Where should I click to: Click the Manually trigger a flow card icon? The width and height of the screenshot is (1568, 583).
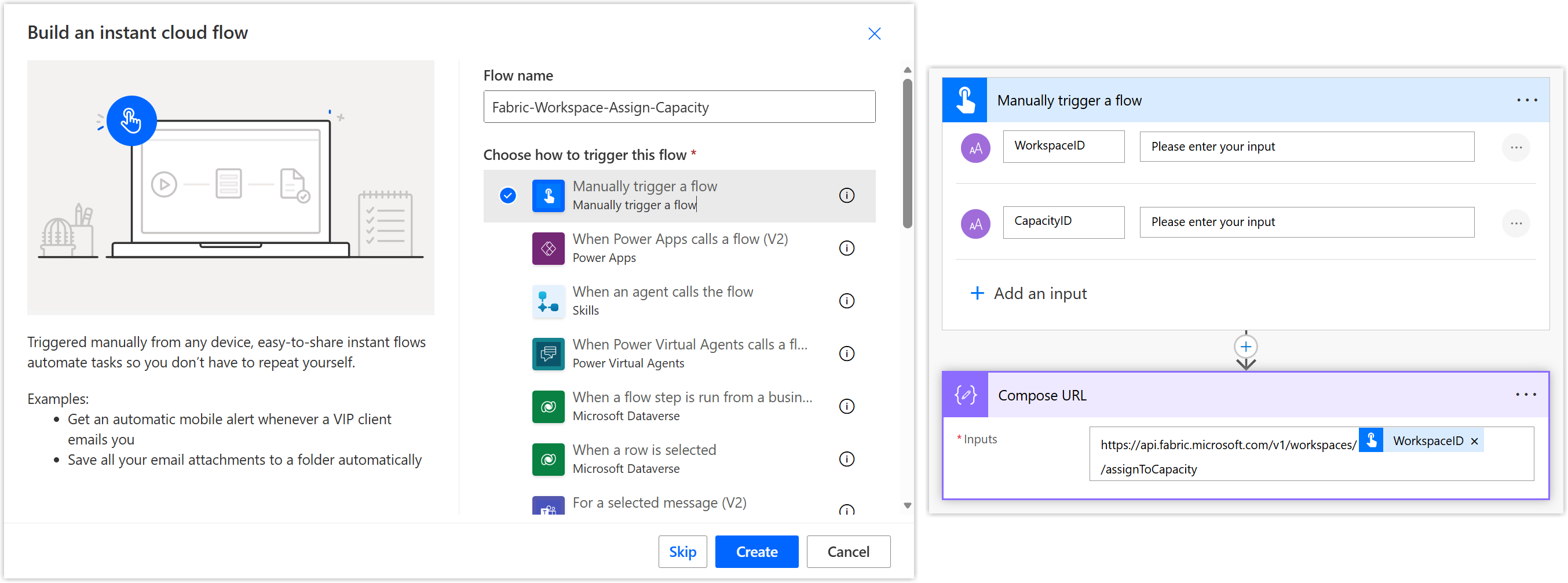(x=965, y=100)
